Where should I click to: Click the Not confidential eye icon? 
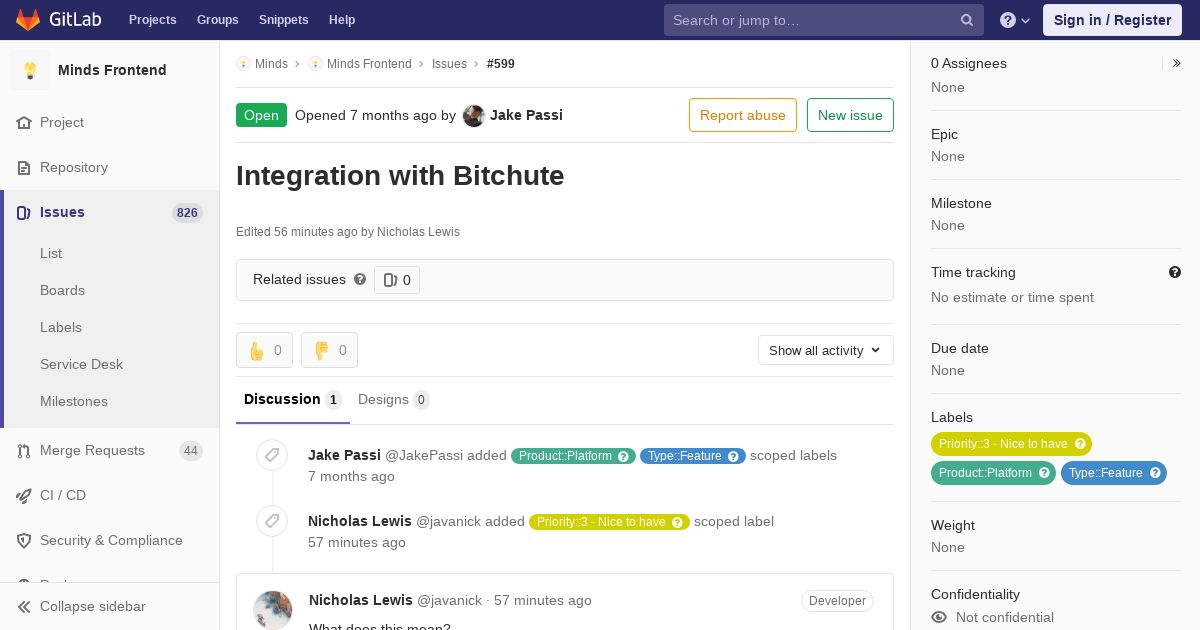tap(939, 617)
